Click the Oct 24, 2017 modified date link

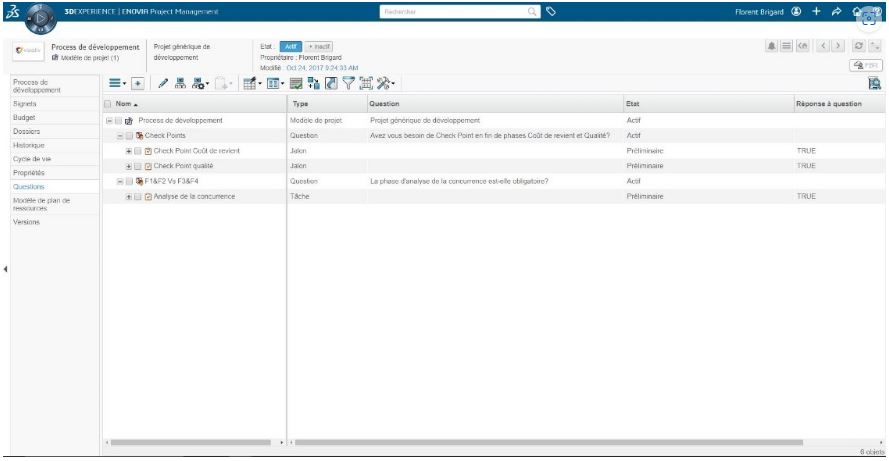pyautogui.click(x=322, y=67)
